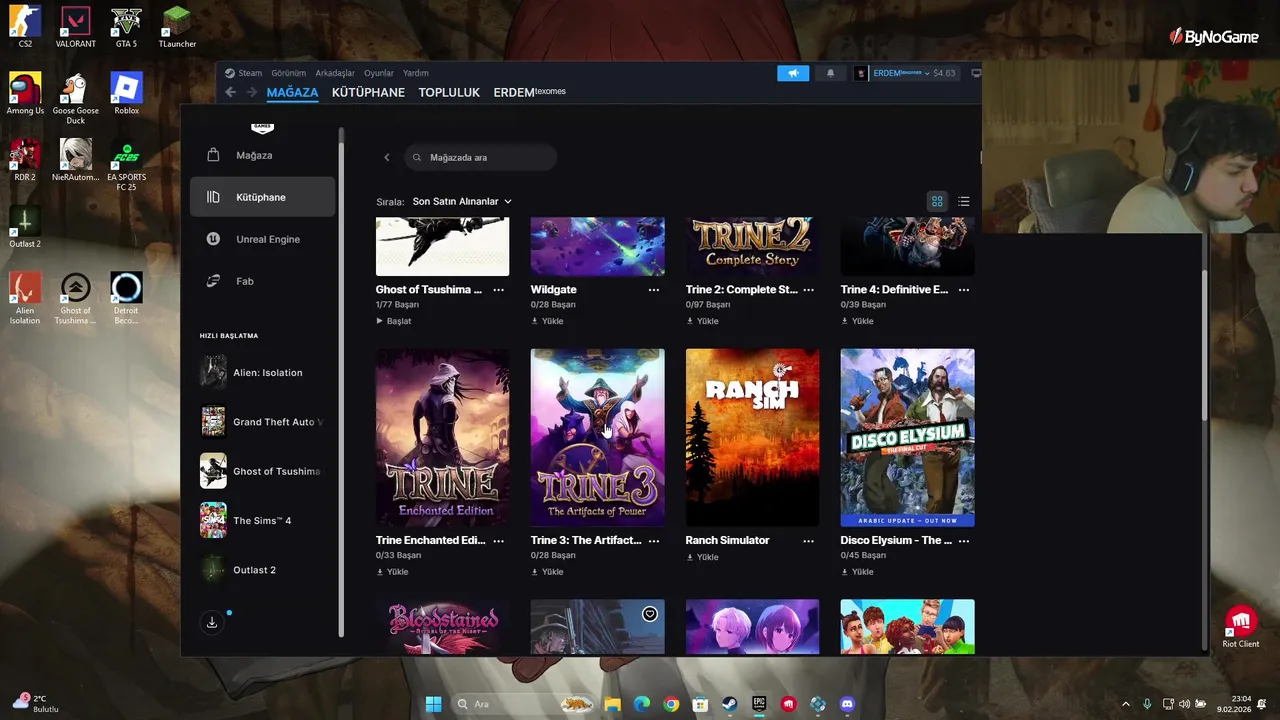The image size is (1280, 720).
Task: Toggle the wishlist heart on the partly visible game cover
Action: tap(650, 614)
